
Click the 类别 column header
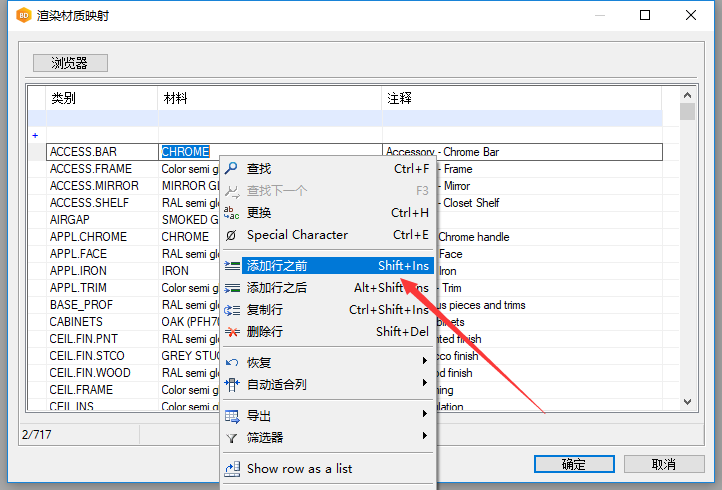(102, 98)
